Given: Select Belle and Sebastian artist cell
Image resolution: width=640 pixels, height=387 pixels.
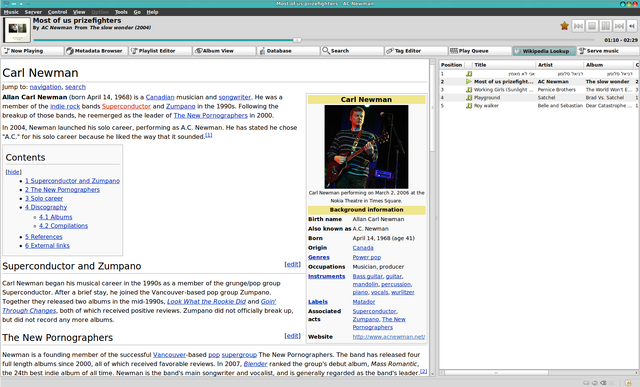Looking at the screenshot, I should pyautogui.click(x=560, y=105).
